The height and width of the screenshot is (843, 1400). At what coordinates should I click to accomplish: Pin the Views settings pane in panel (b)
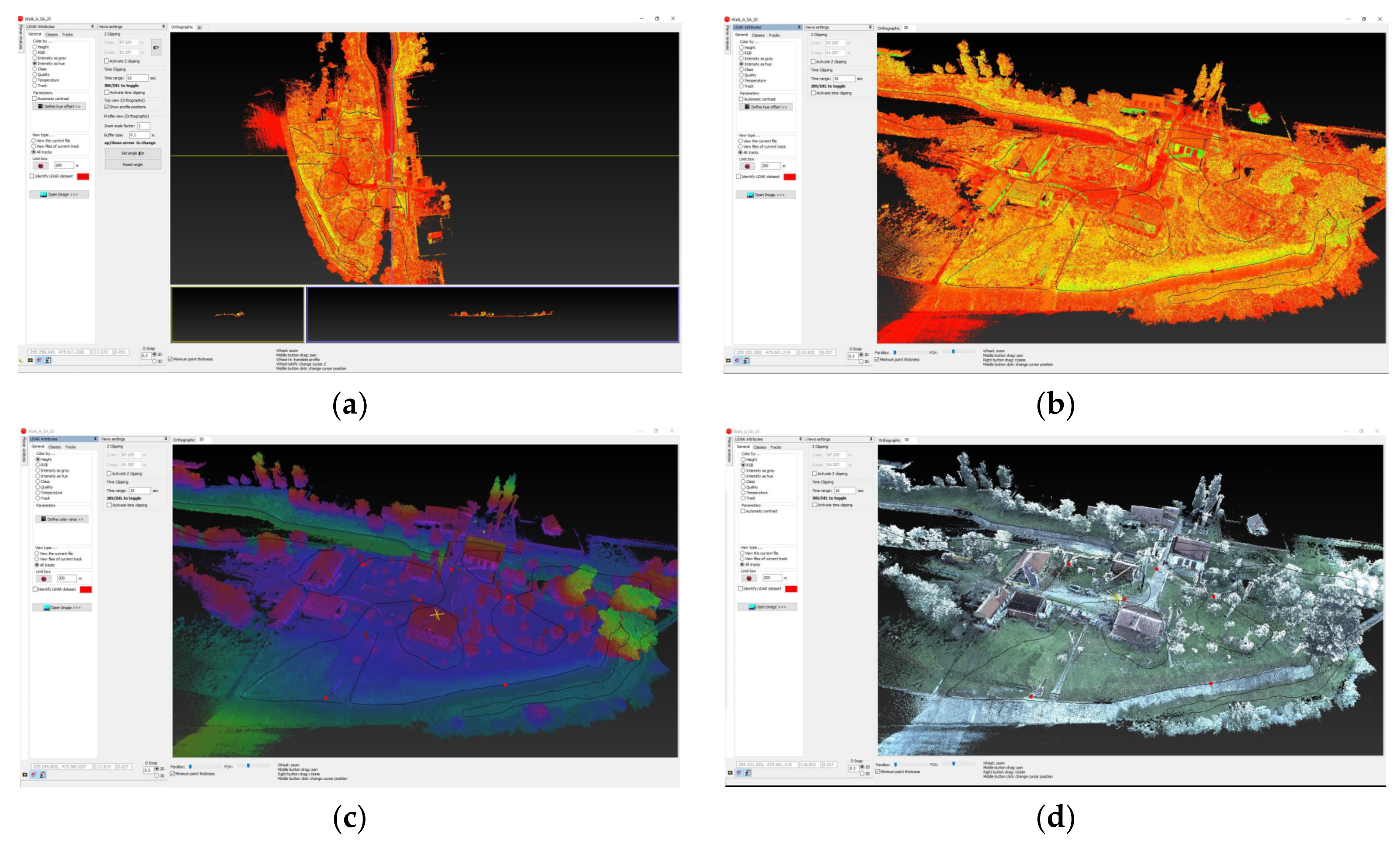pos(870,27)
